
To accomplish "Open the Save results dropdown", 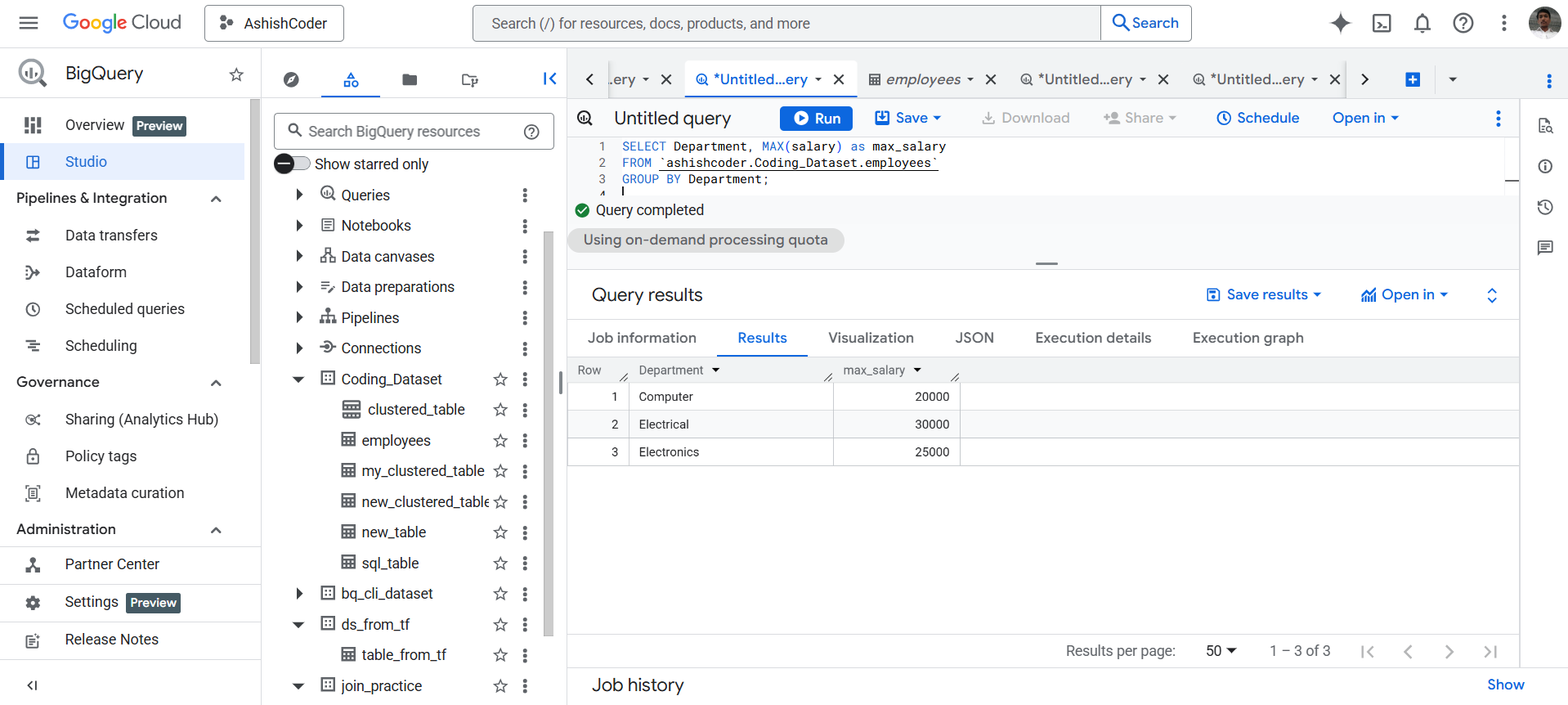I will 1264,294.
